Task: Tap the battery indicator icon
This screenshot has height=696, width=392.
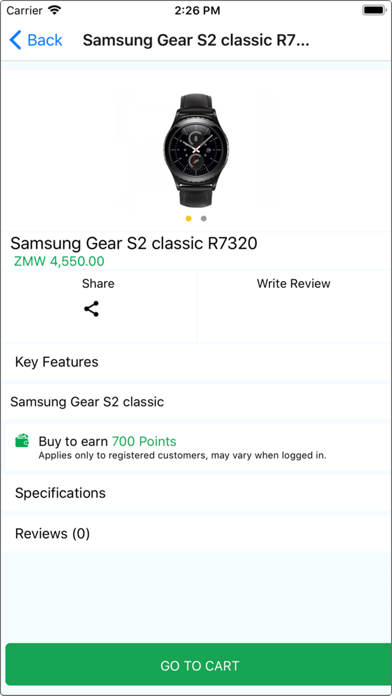Action: [x=373, y=10]
